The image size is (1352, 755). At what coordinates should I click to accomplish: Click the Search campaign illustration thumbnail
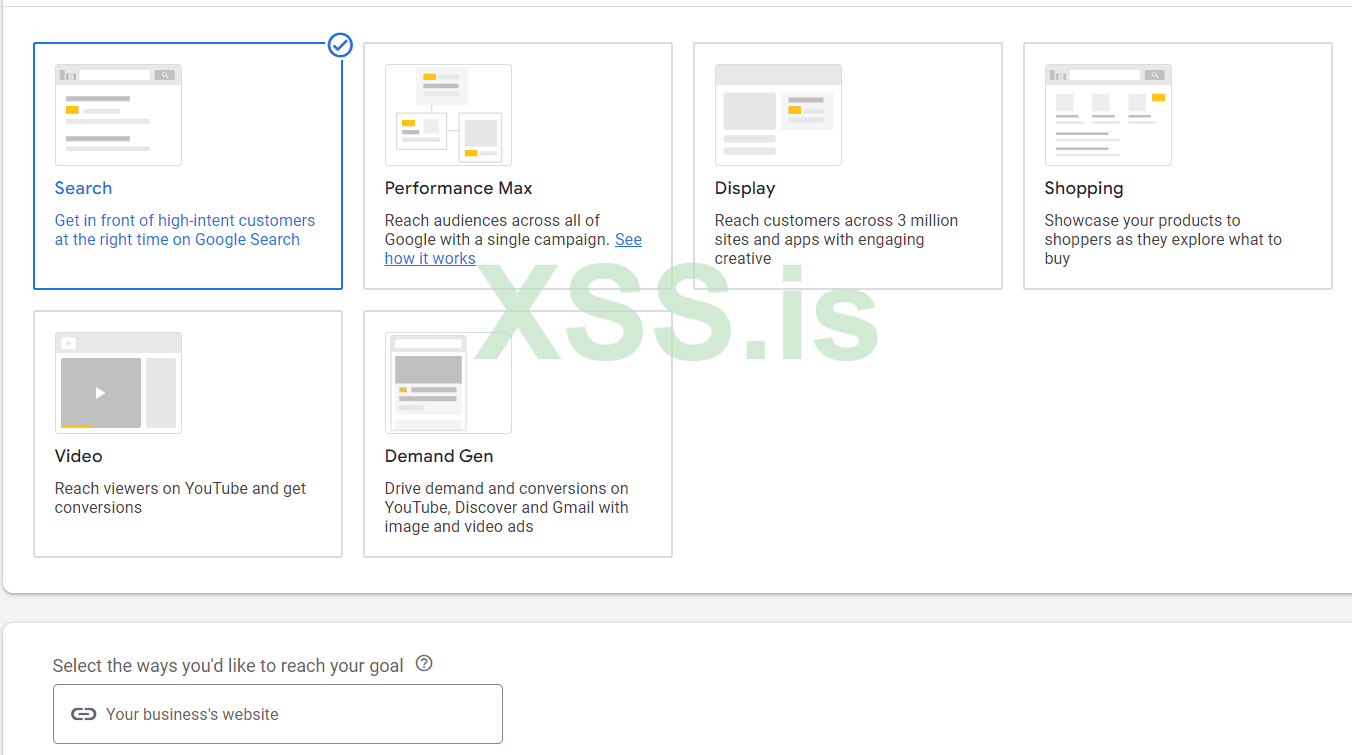(x=118, y=115)
